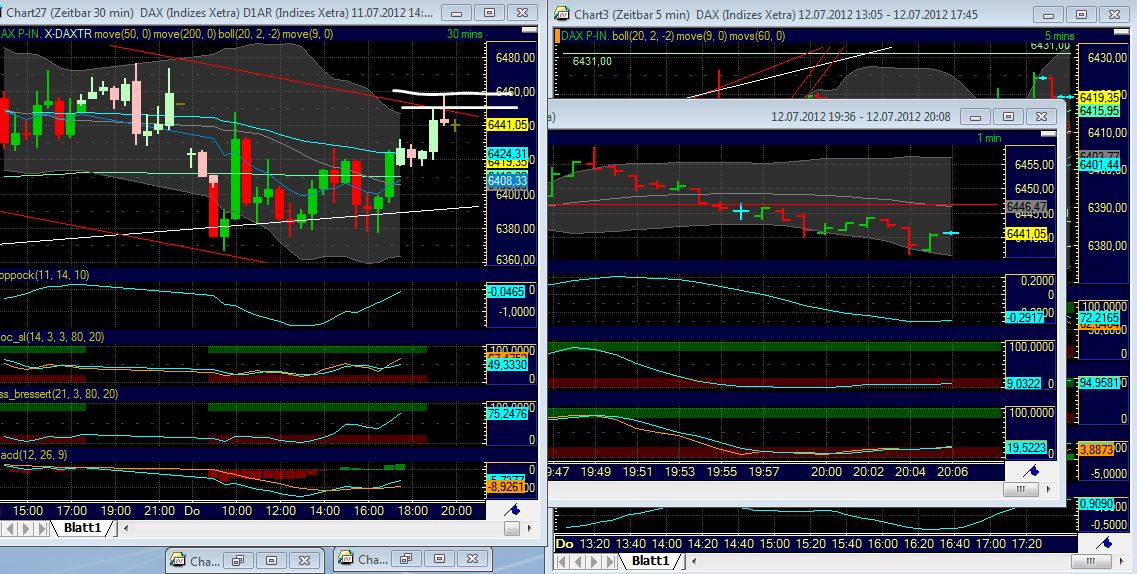
Task: Select the ss_bressert(21, 3, 80, 20) indicator label
Action: (x=59, y=394)
